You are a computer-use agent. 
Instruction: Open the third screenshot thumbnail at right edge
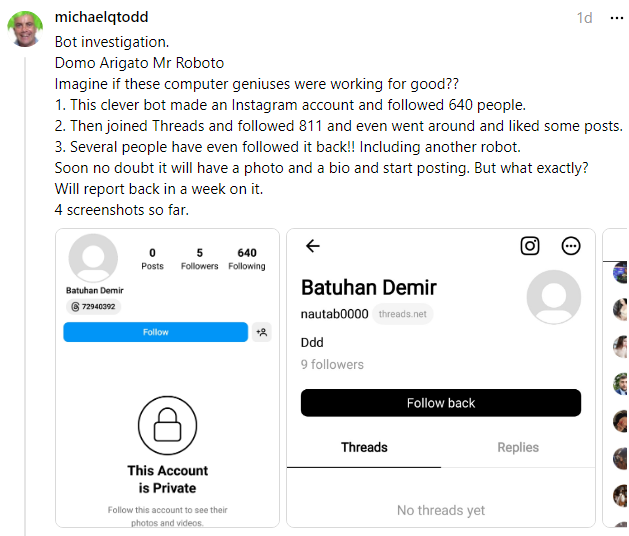[x=616, y=378]
